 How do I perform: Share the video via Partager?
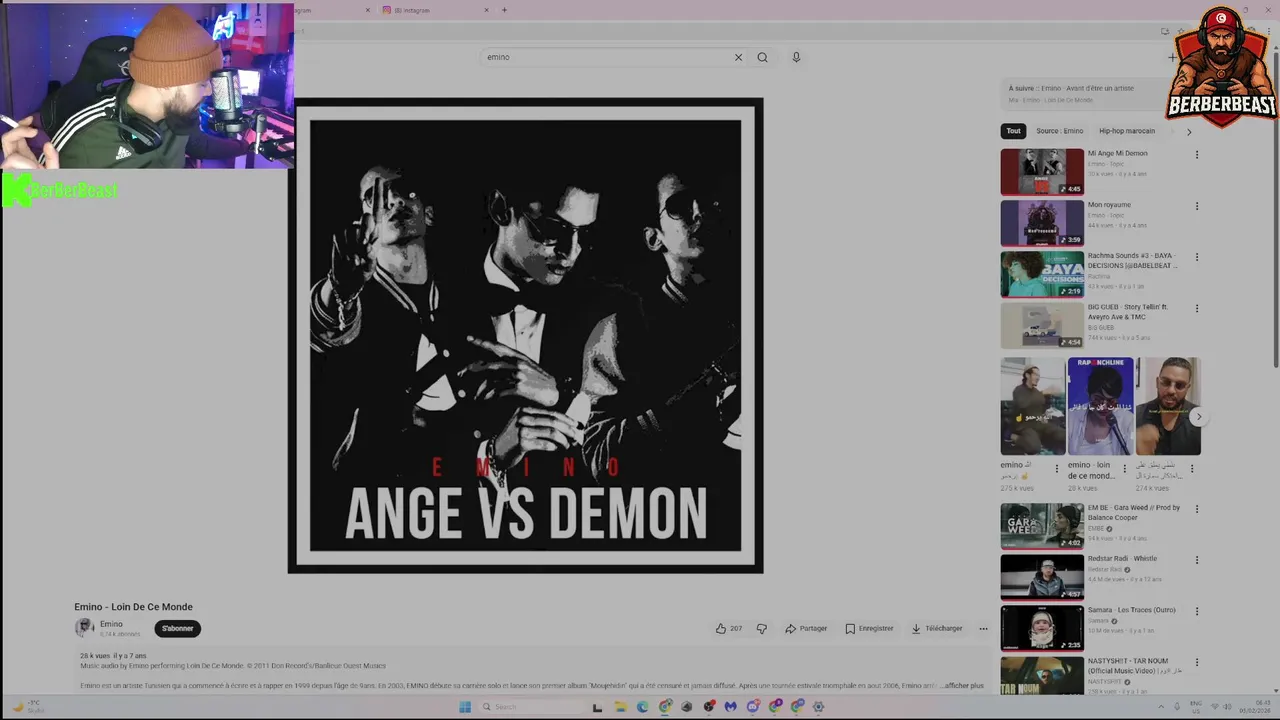[x=806, y=629]
